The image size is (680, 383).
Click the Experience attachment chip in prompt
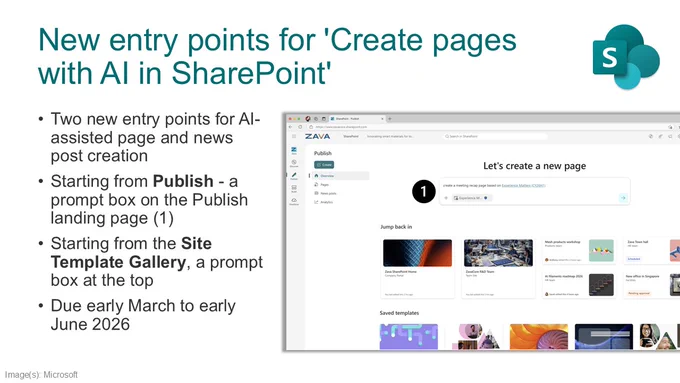tap(471, 198)
